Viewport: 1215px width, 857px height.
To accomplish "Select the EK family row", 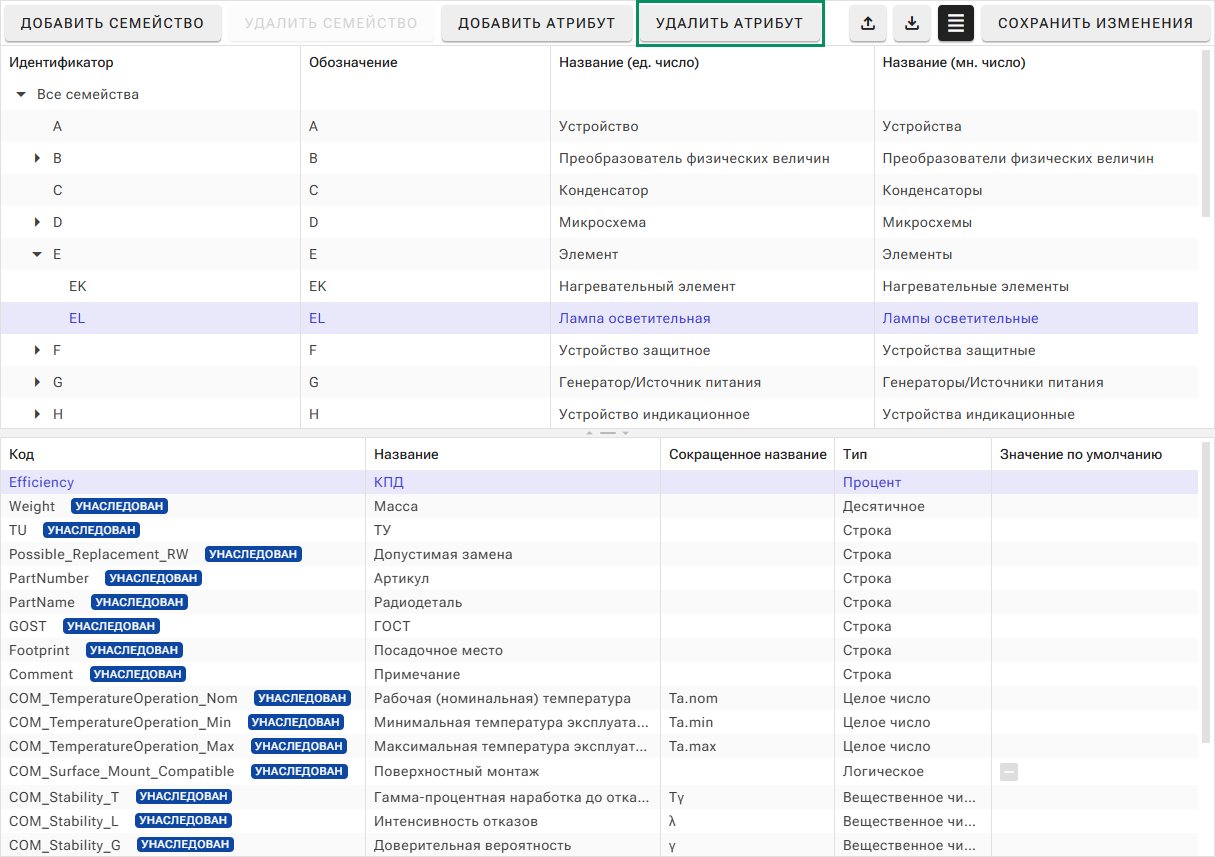I will point(78,286).
